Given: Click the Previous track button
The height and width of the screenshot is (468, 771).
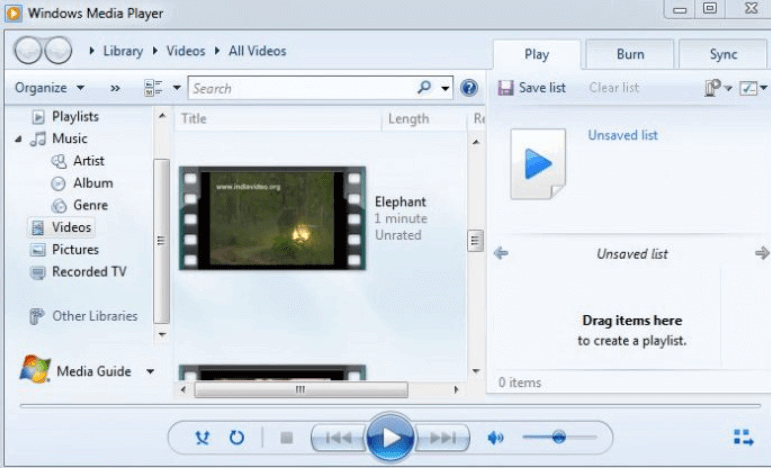Looking at the screenshot, I should point(338,437).
